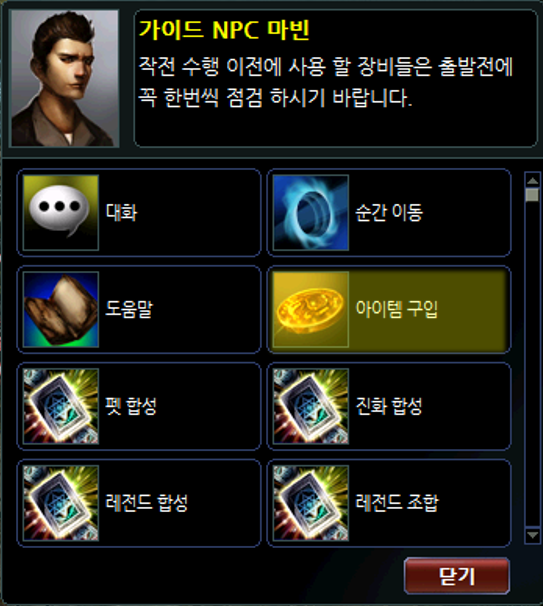Select the highlighted 아이템 구입 label
543x606 pixels.
[397, 309]
